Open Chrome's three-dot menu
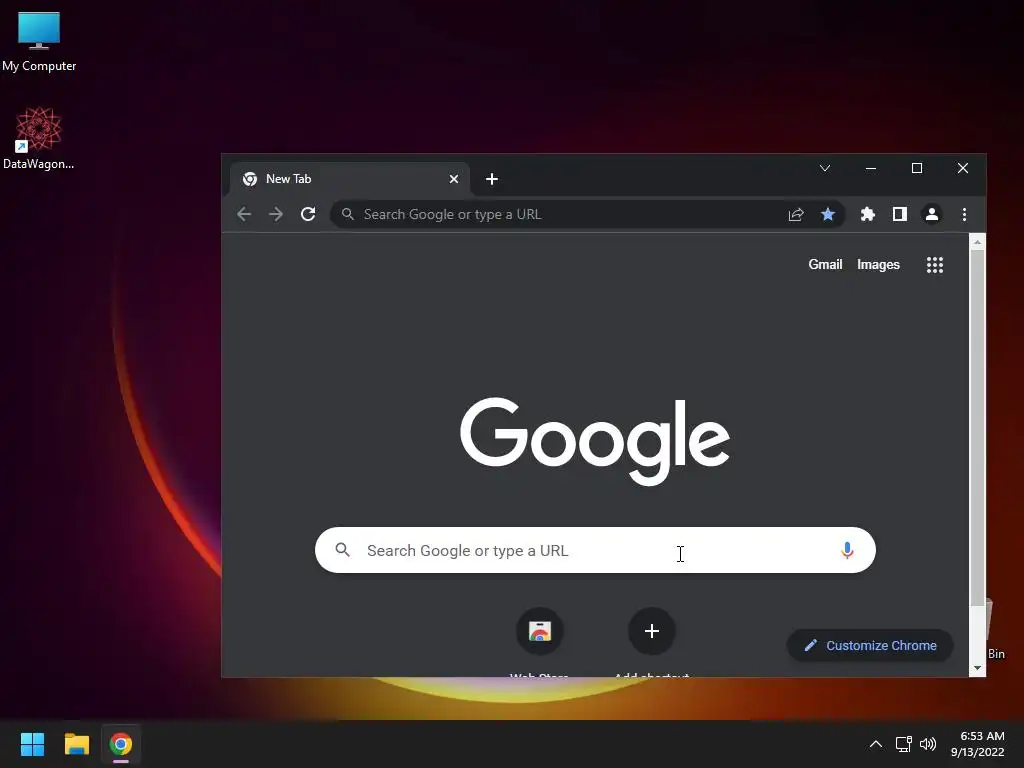Viewport: 1024px width, 768px height. coord(964,214)
